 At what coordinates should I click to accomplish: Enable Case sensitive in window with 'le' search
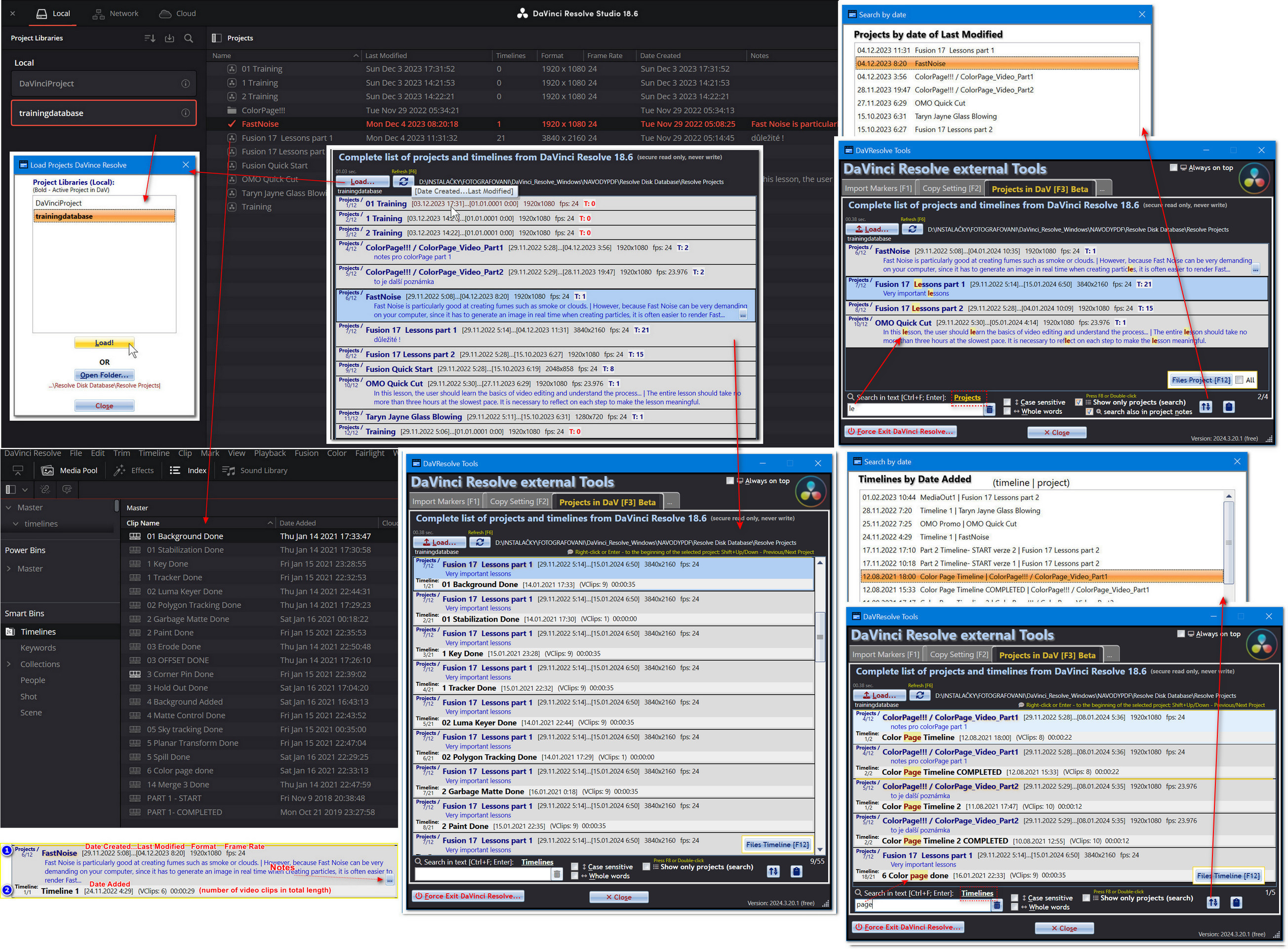[1007, 402]
